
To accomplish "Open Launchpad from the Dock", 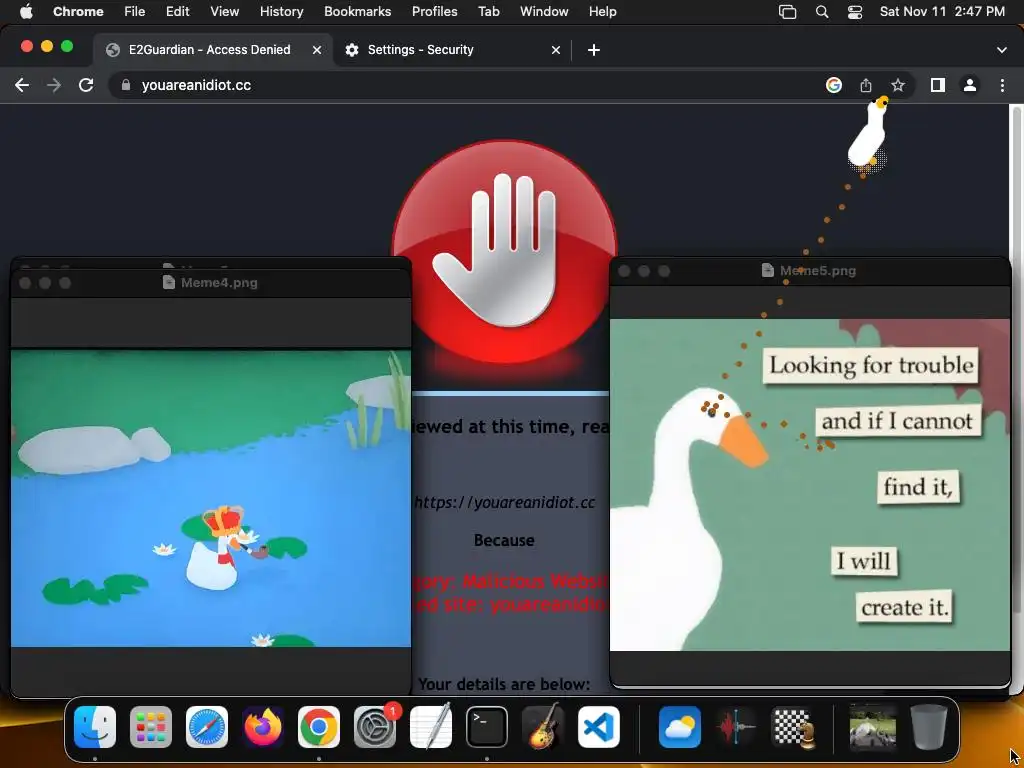I will point(151,727).
